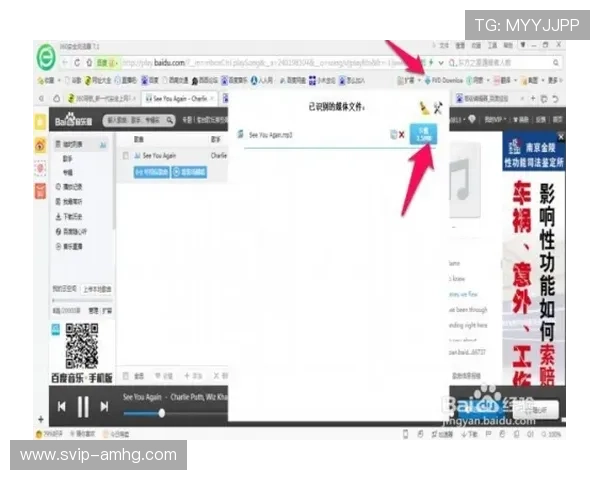Viewport: 600px width, 480px height.
Task: Click the Baidu Music logo
Action: click(73, 121)
